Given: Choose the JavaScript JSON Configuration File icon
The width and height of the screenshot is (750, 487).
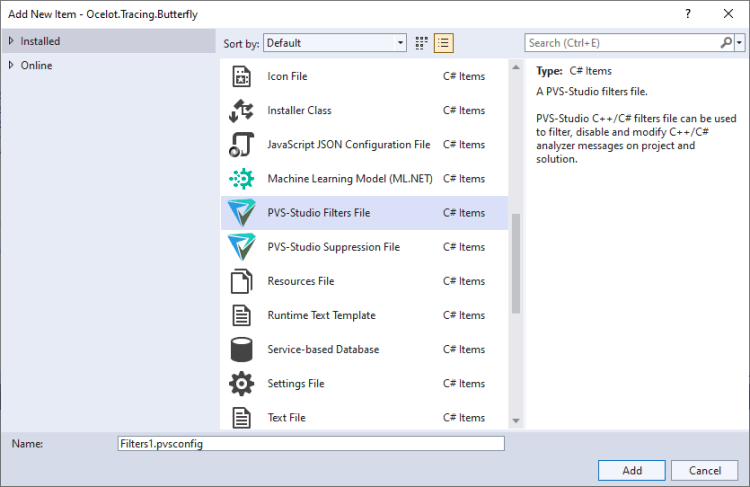Looking at the screenshot, I should (x=241, y=145).
